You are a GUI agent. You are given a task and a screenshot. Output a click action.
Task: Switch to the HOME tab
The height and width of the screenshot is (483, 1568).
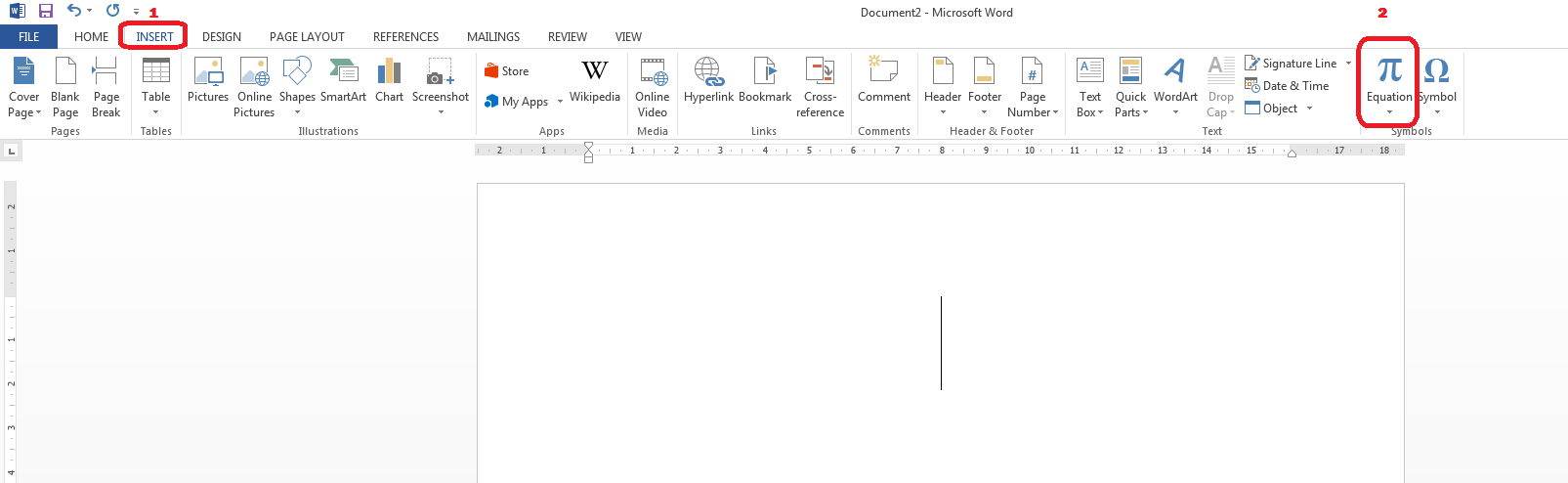91,37
